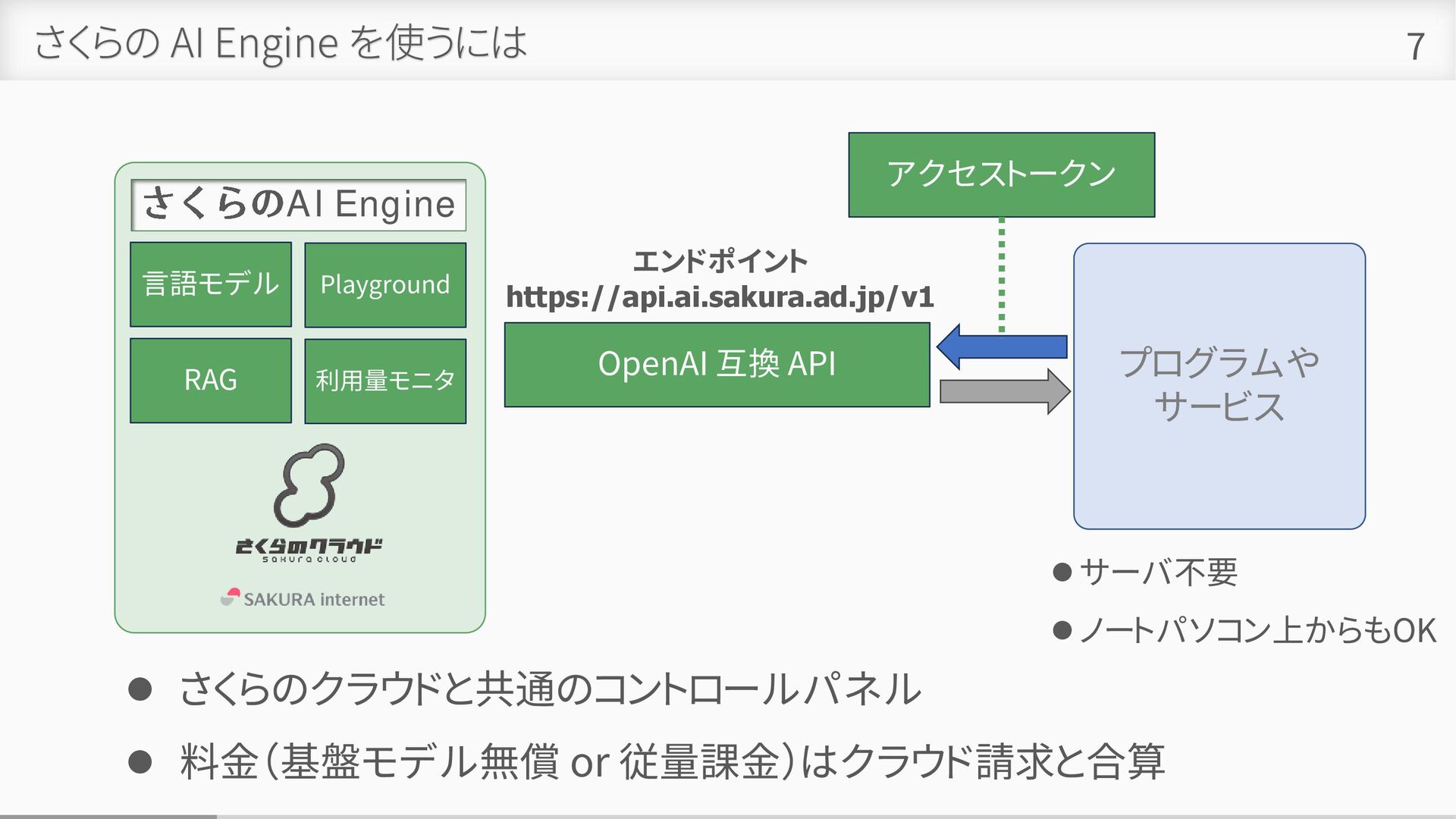Click the さくらのAI Engine title banner
The height and width of the screenshot is (819, 1456).
click(x=298, y=205)
